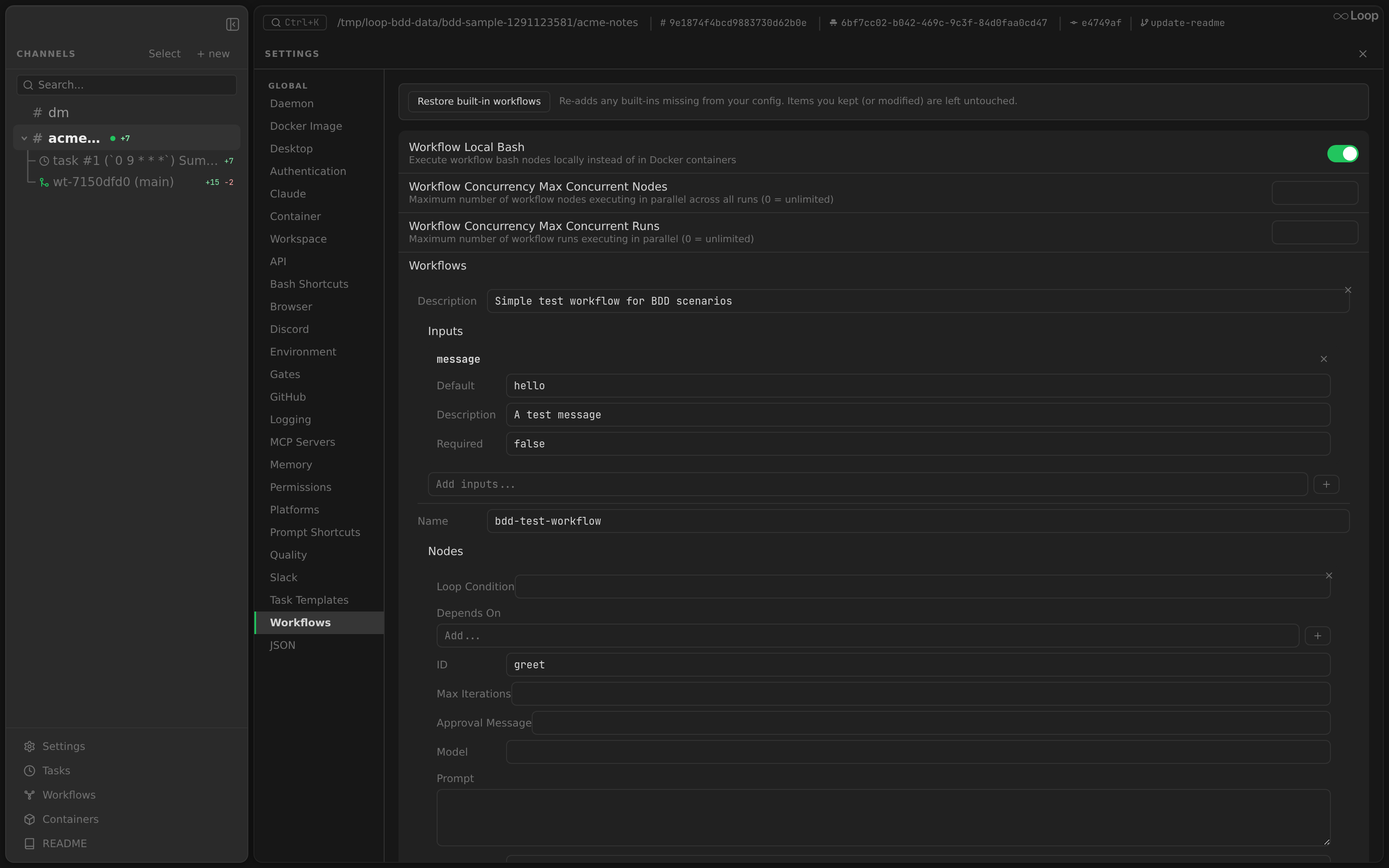
Task: Click the 6bf7cc02 session ID label
Action: [x=938, y=23]
